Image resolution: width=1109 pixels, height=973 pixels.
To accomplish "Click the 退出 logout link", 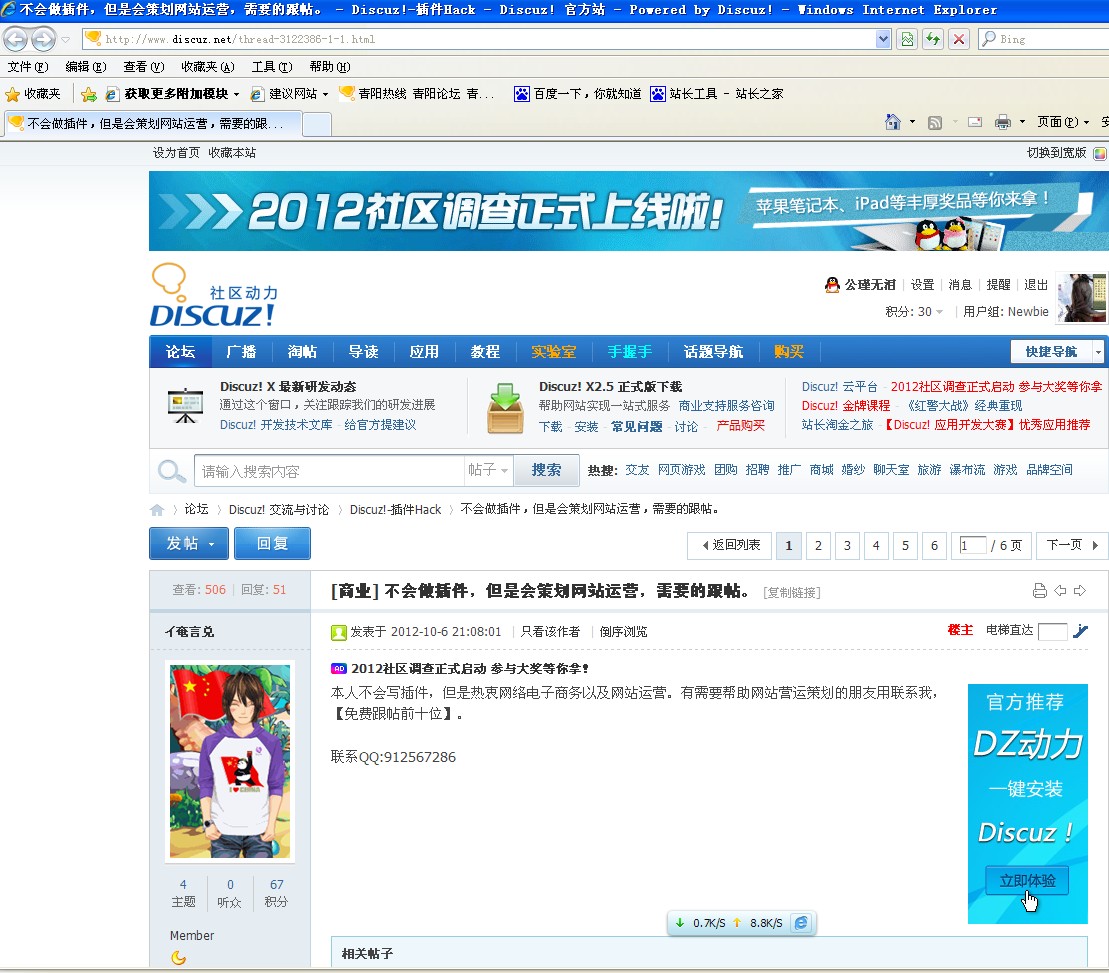I will coord(1035,285).
